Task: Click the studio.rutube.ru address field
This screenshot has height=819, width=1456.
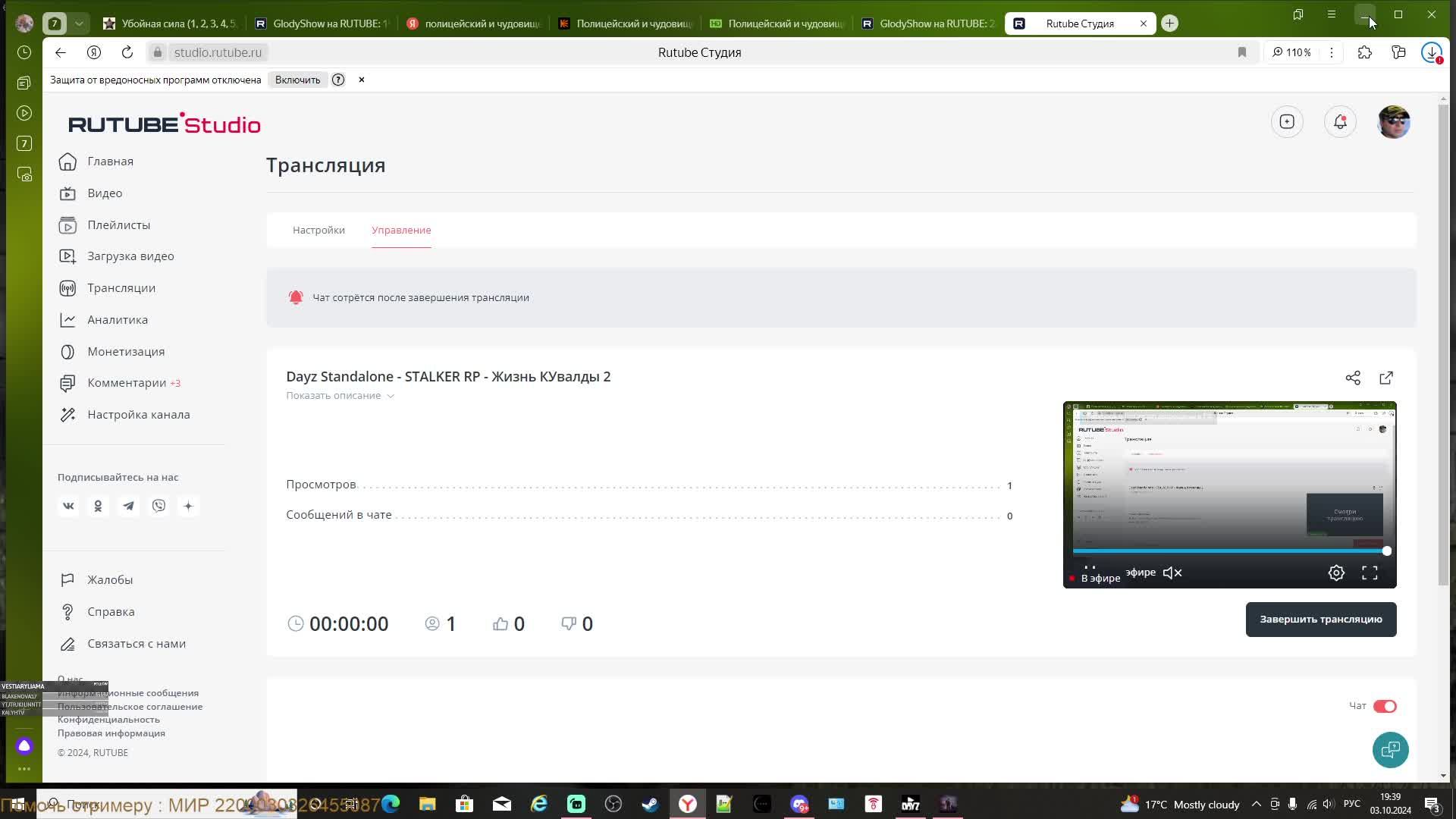Action: click(x=218, y=52)
